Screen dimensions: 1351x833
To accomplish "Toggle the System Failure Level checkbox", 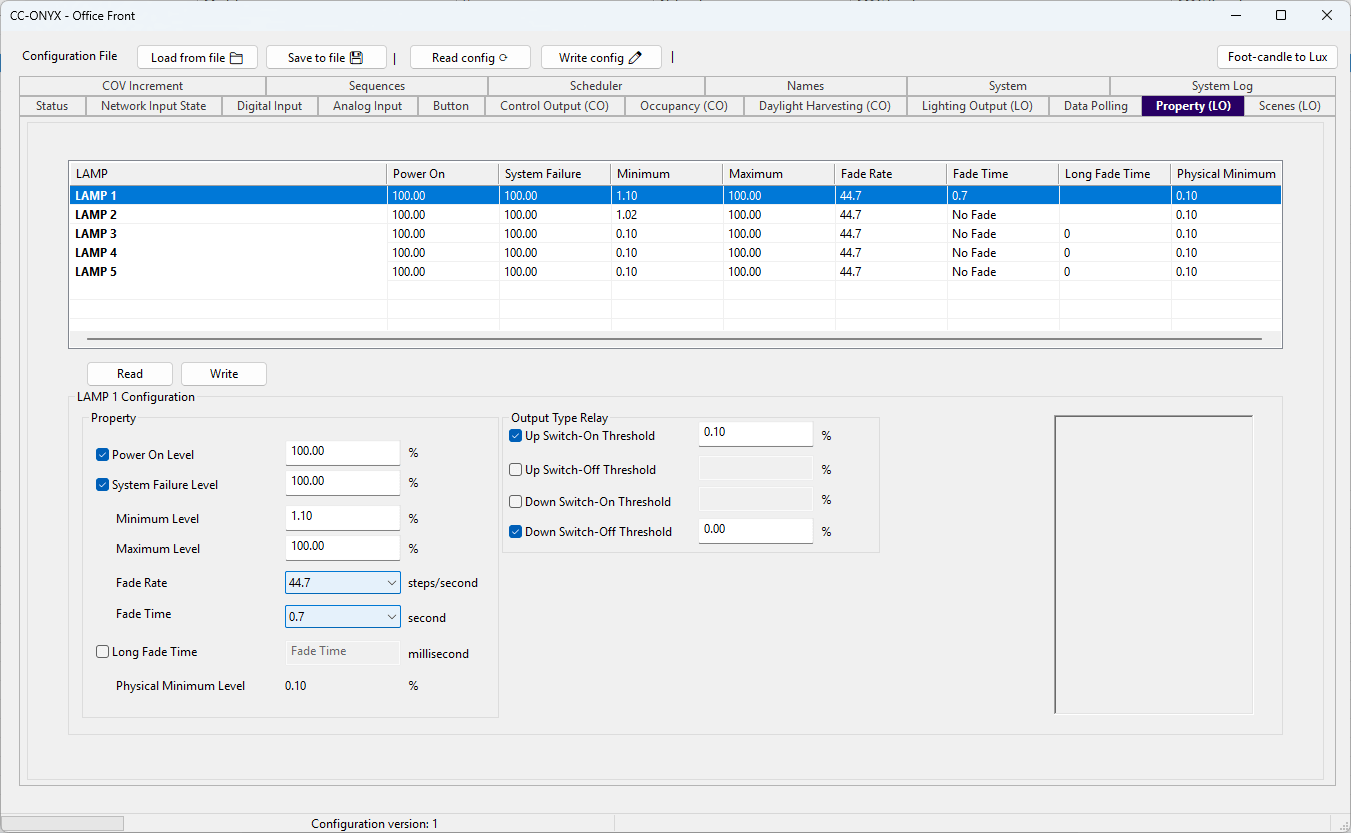I will (x=102, y=485).
